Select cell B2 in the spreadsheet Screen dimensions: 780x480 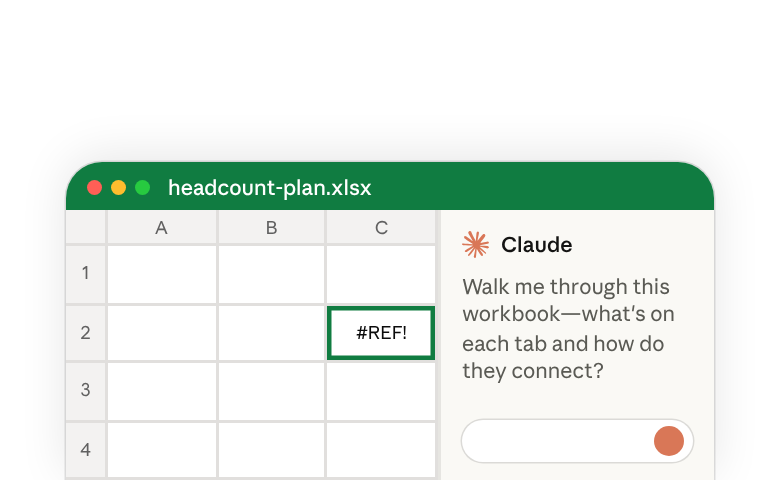point(272,333)
